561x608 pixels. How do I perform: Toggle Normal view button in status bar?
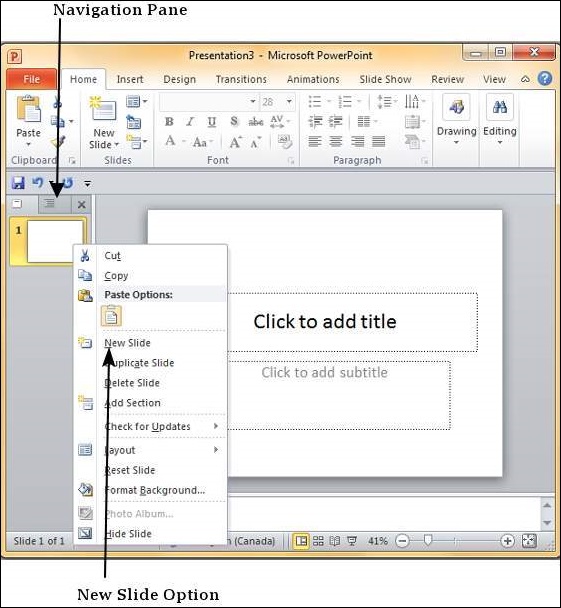pos(301,541)
